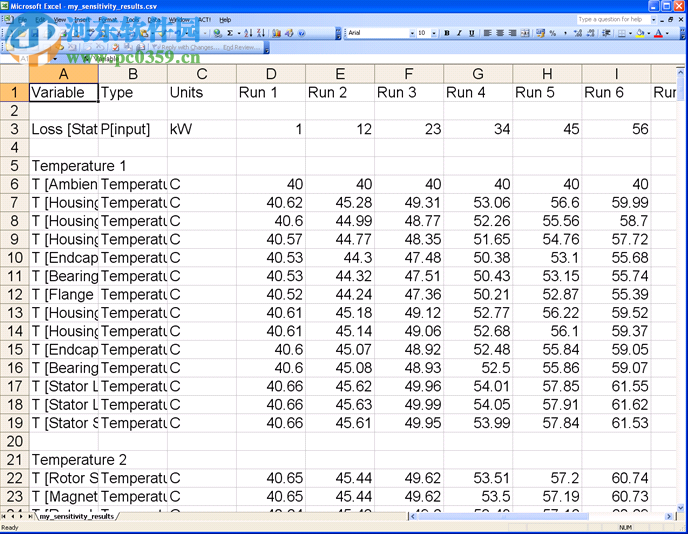The image size is (688, 534).
Task: Open the Help menu
Action: click(x=225, y=20)
